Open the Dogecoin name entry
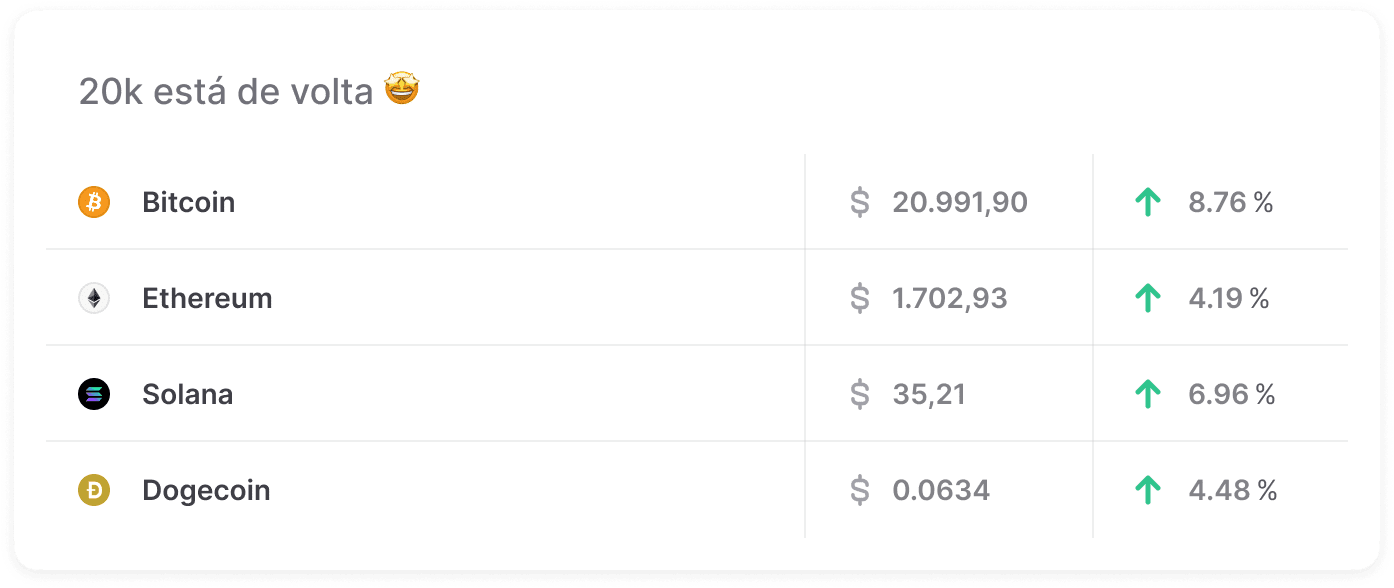 click(204, 490)
